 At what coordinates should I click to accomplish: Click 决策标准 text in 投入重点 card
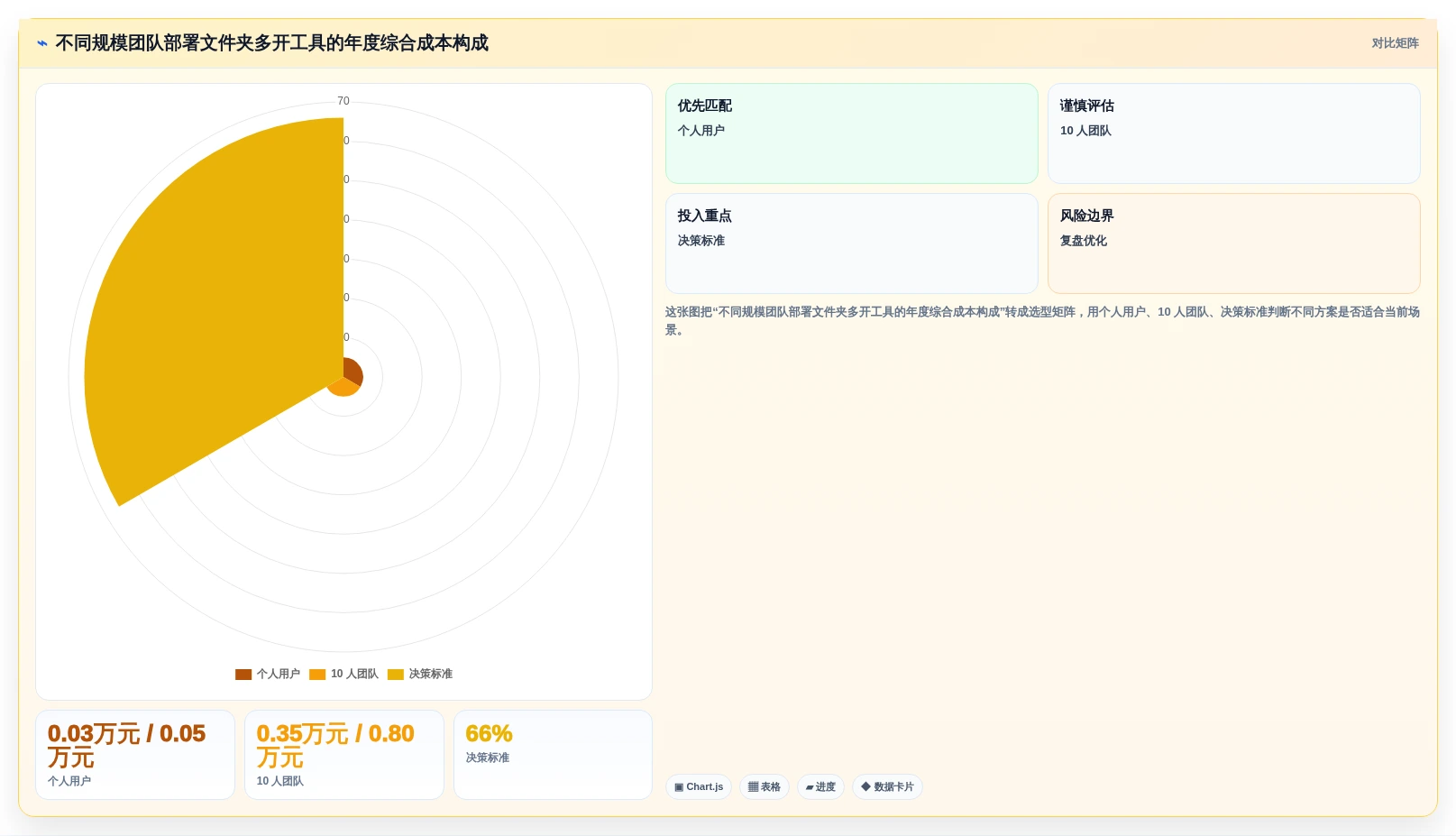(x=701, y=241)
